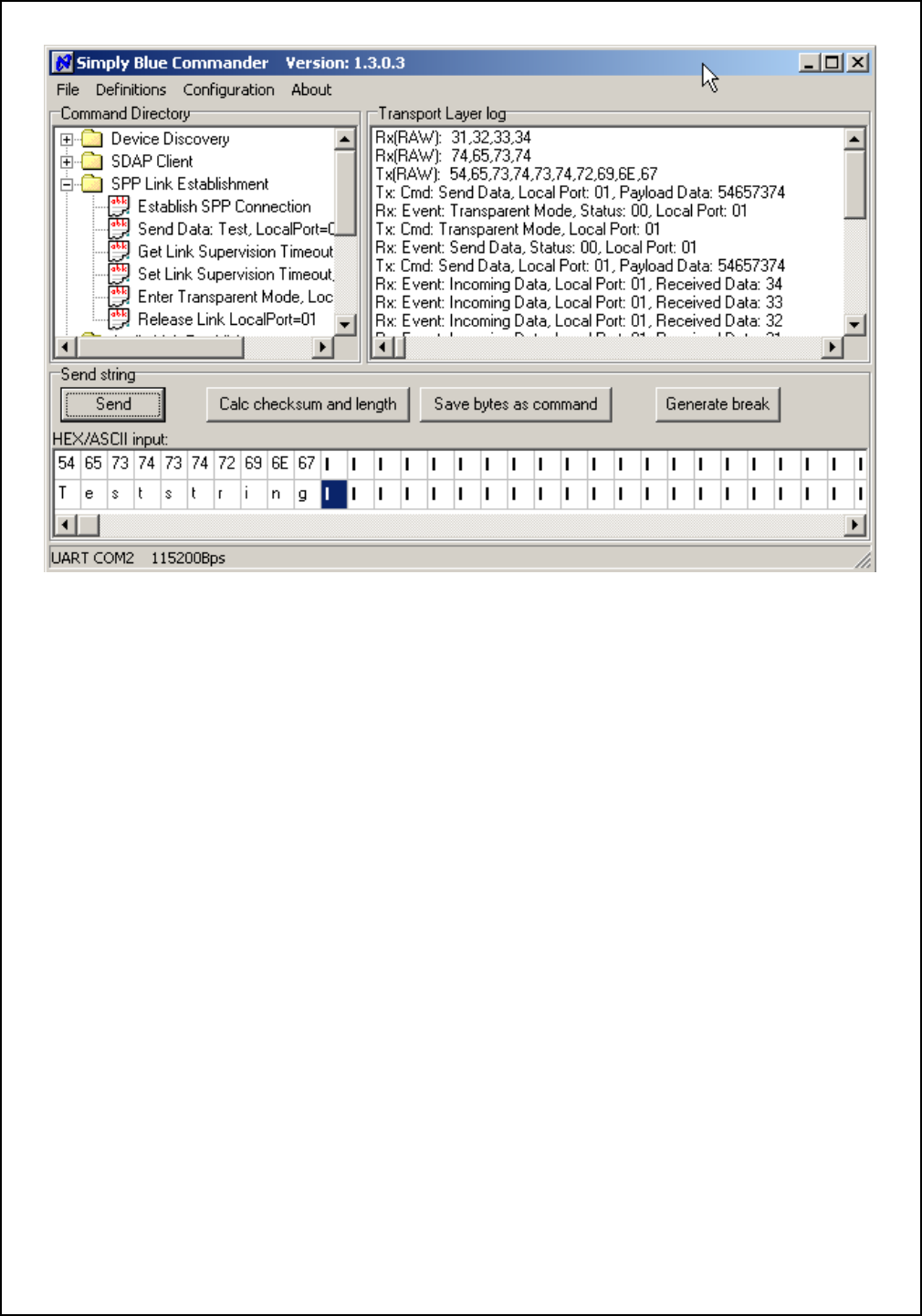Click the Release Link LocalPort=01 command icon
Screen dimensions: 922x1316
click(x=119, y=319)
